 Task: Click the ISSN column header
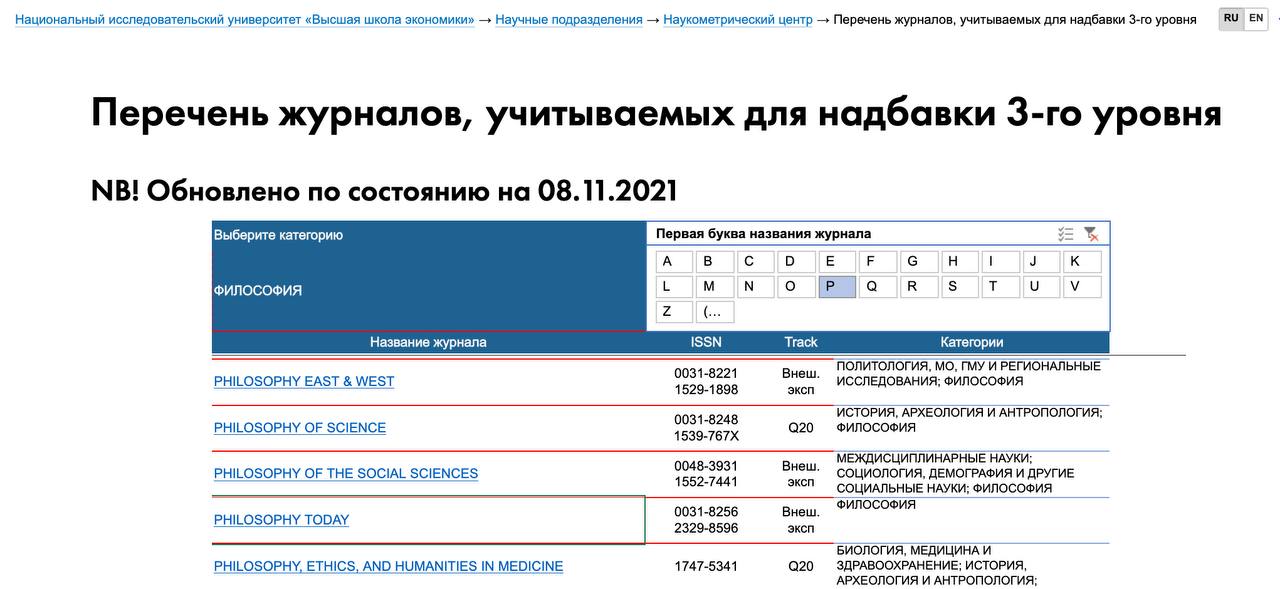706,342
